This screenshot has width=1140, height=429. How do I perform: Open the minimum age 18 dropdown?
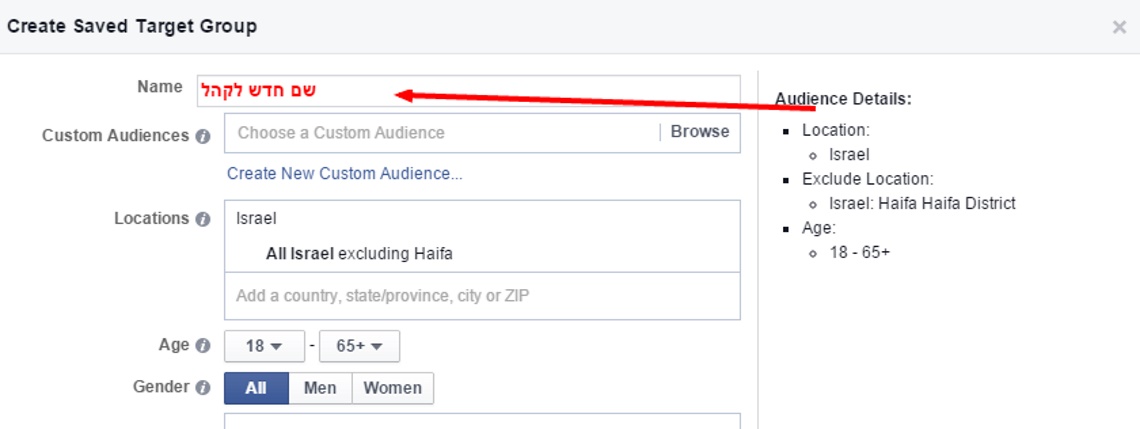coord(262,346)
